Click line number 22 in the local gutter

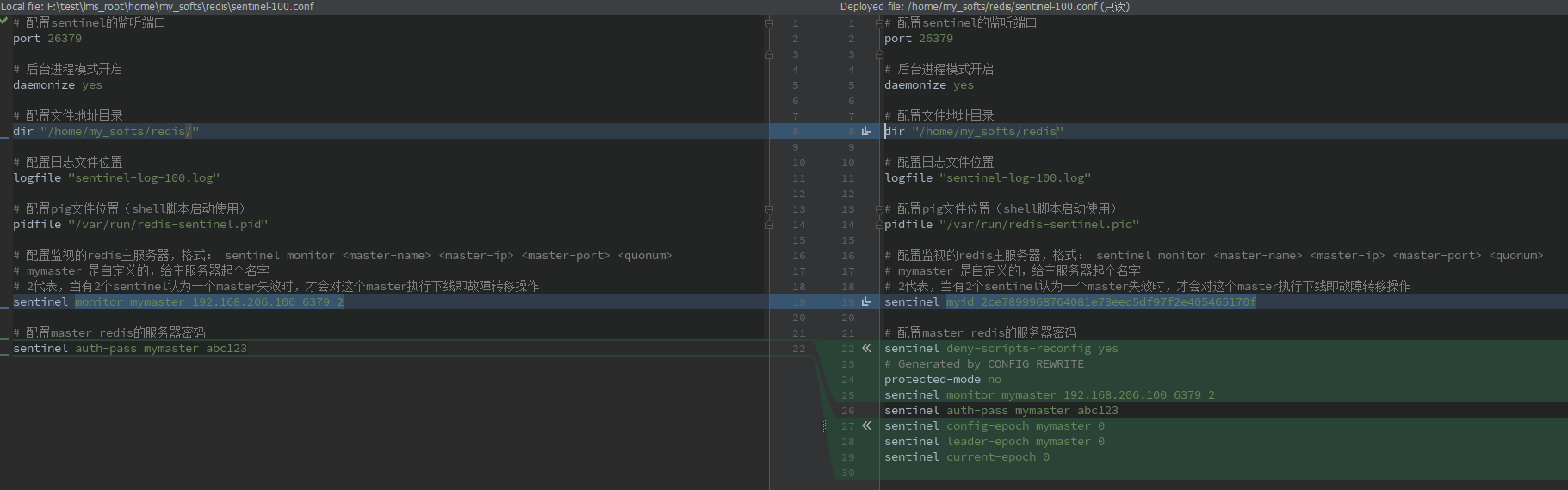tap(799, 348)
